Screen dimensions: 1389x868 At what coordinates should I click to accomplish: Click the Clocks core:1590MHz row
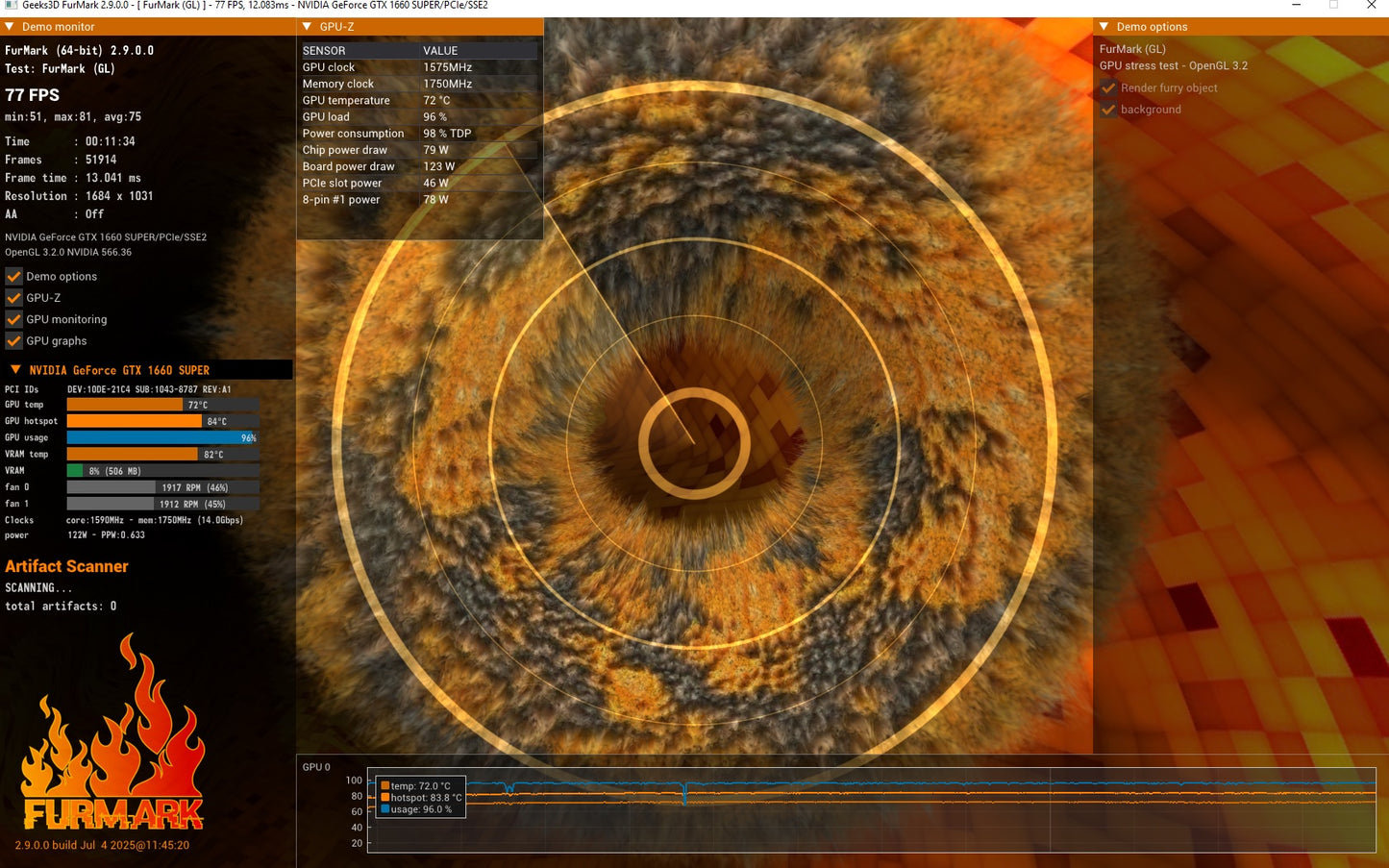point(124,520)
